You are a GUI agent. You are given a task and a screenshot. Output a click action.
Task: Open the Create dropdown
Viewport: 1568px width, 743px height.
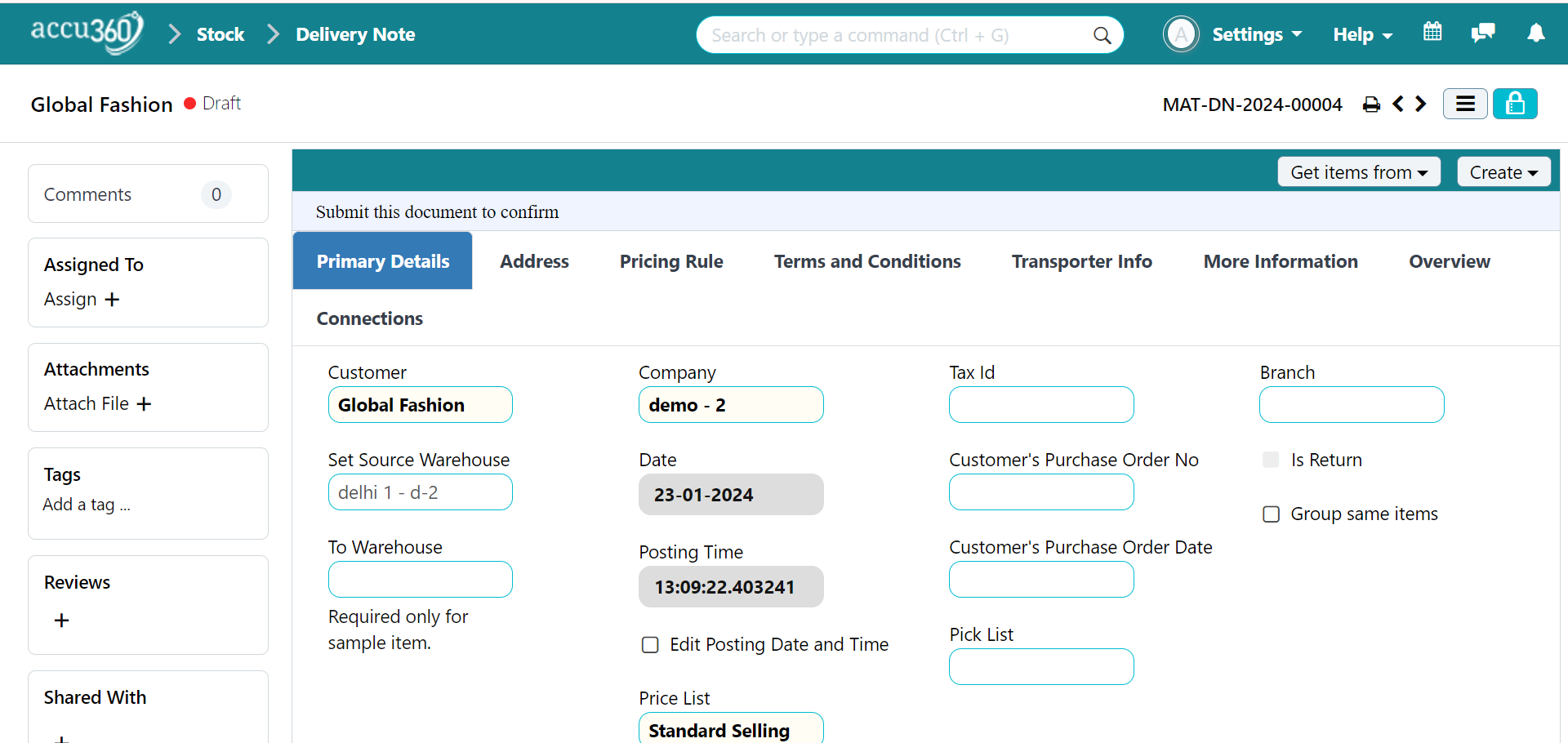click(1503, 172)
